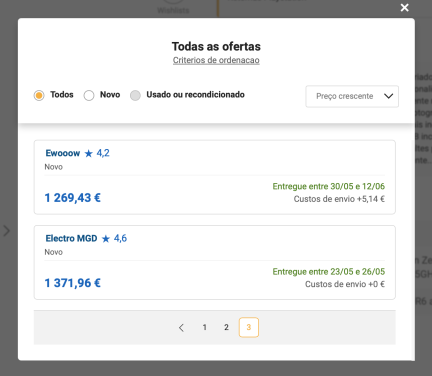Click the Electro MGD 4,6 rating value
The image size is (432, 376).
[x=120, y=238]
